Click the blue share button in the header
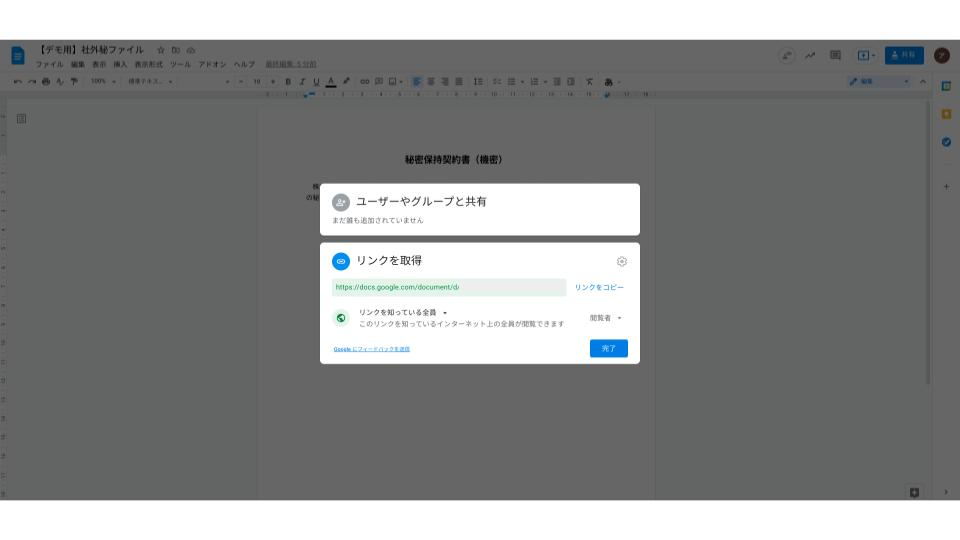 click(x=904, y=55)
